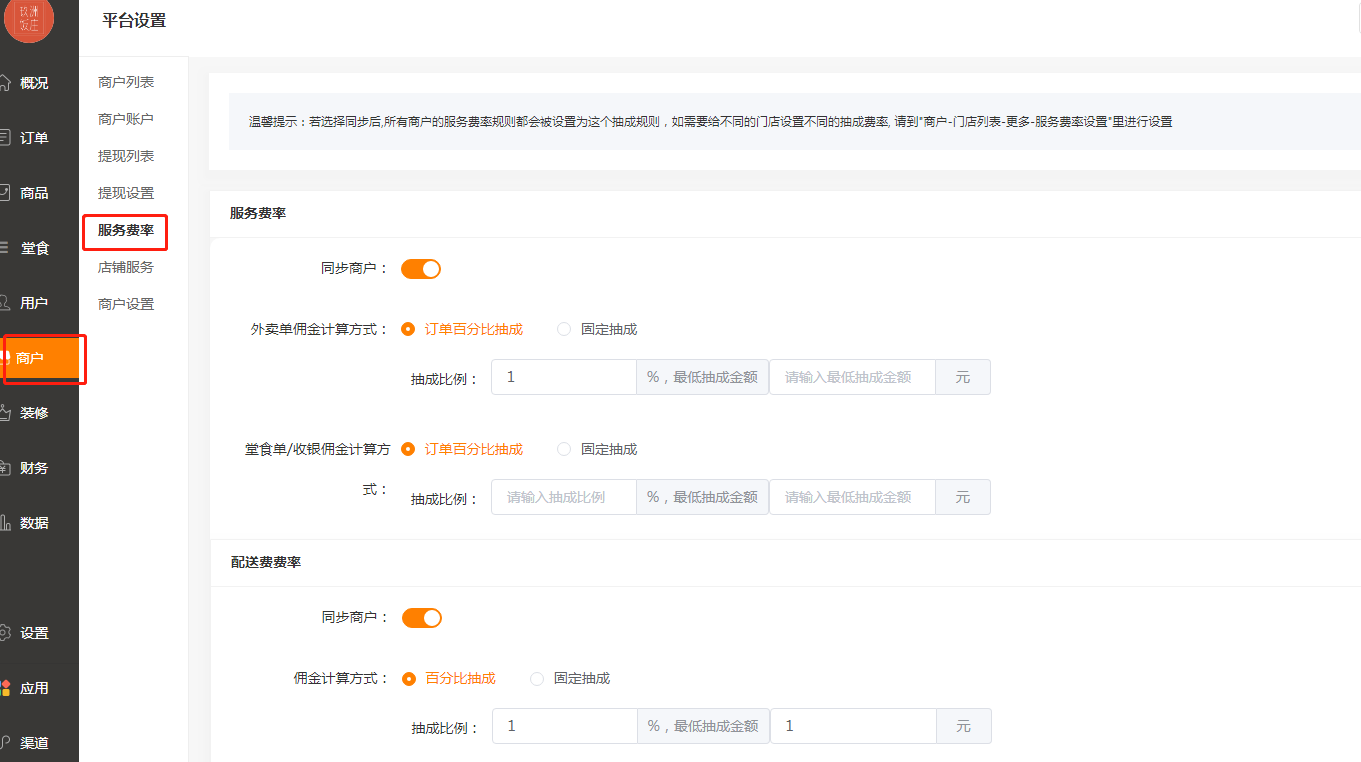Open the 提现设置 submenu

click(126, 193)
